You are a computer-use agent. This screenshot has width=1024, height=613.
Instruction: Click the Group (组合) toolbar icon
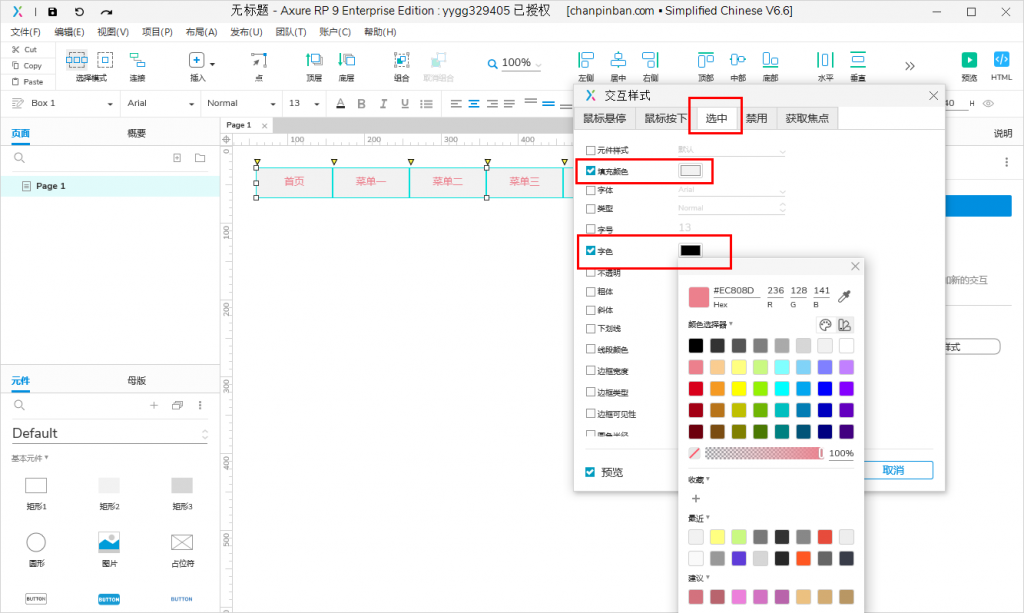pyautogui.click(x=401, y=60)
